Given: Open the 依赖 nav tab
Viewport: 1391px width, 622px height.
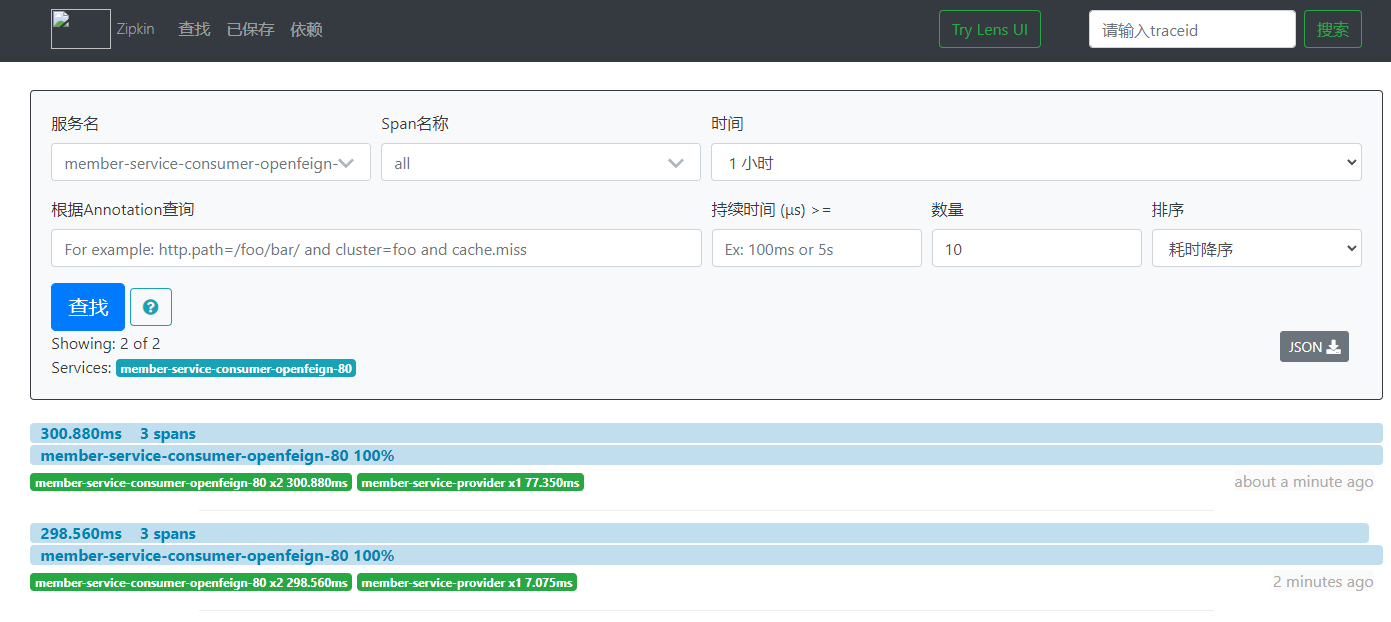Looking at the screenshot, I should pyautogui.click(x=306, y=30).
